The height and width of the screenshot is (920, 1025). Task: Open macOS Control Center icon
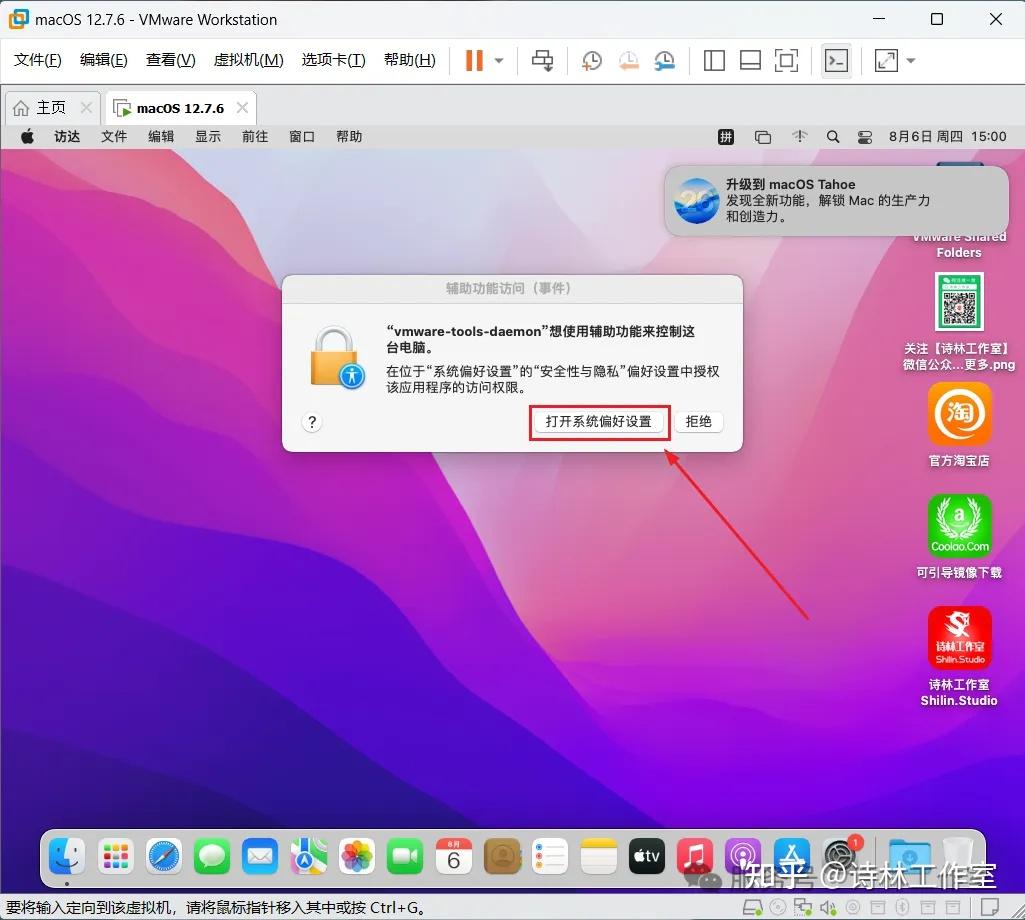click(865, 137)
